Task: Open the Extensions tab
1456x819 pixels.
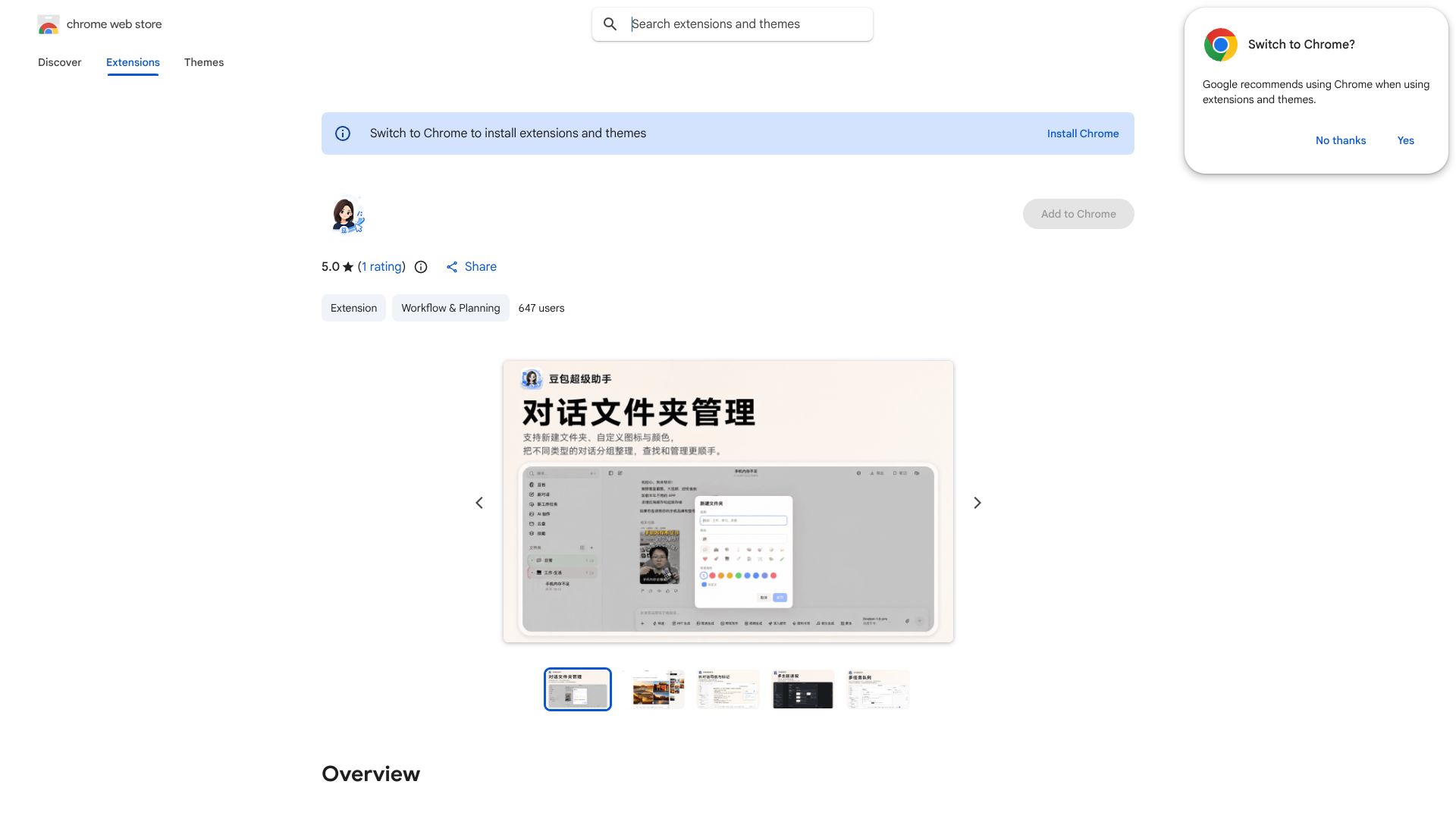Action: pyautogui.click(x=133, y=62)
